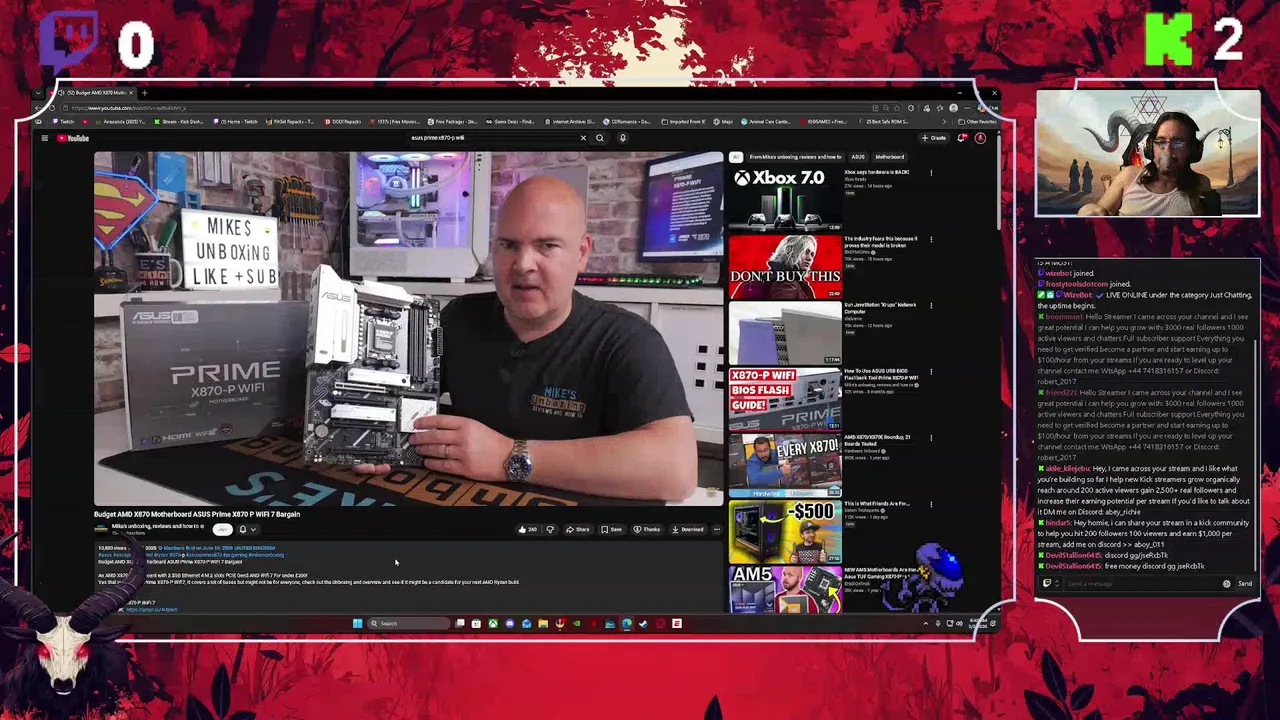Save the video to a playlist

(x=612, y=529)
